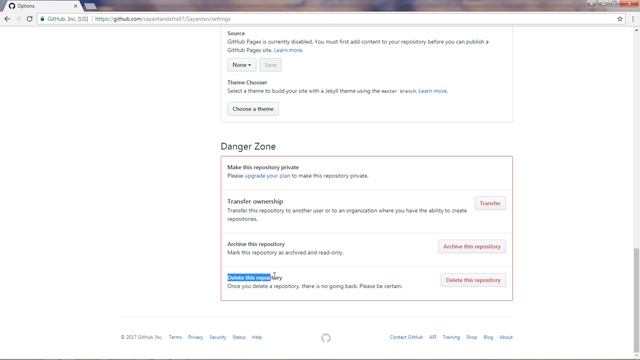The width and height of the screenshot is (640, 360).
Task: Open the None source dropdown
Action: pos(242,65)
